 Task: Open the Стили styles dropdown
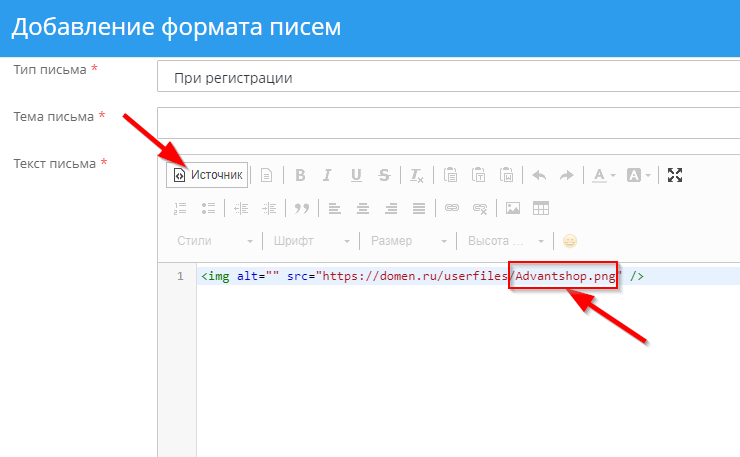tap(214, 241)
